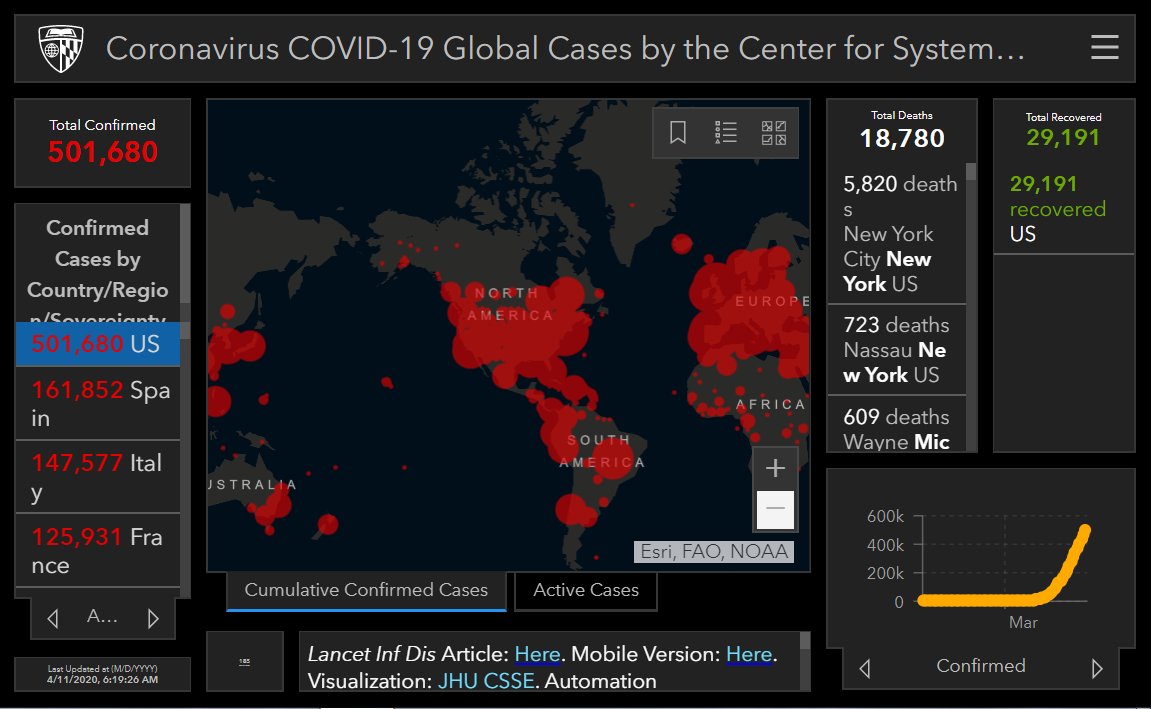The width and height of the screenshot is (1151, 709).
Task: Click the NORTH AMERICA map label
Action: (x=509, y=304)
